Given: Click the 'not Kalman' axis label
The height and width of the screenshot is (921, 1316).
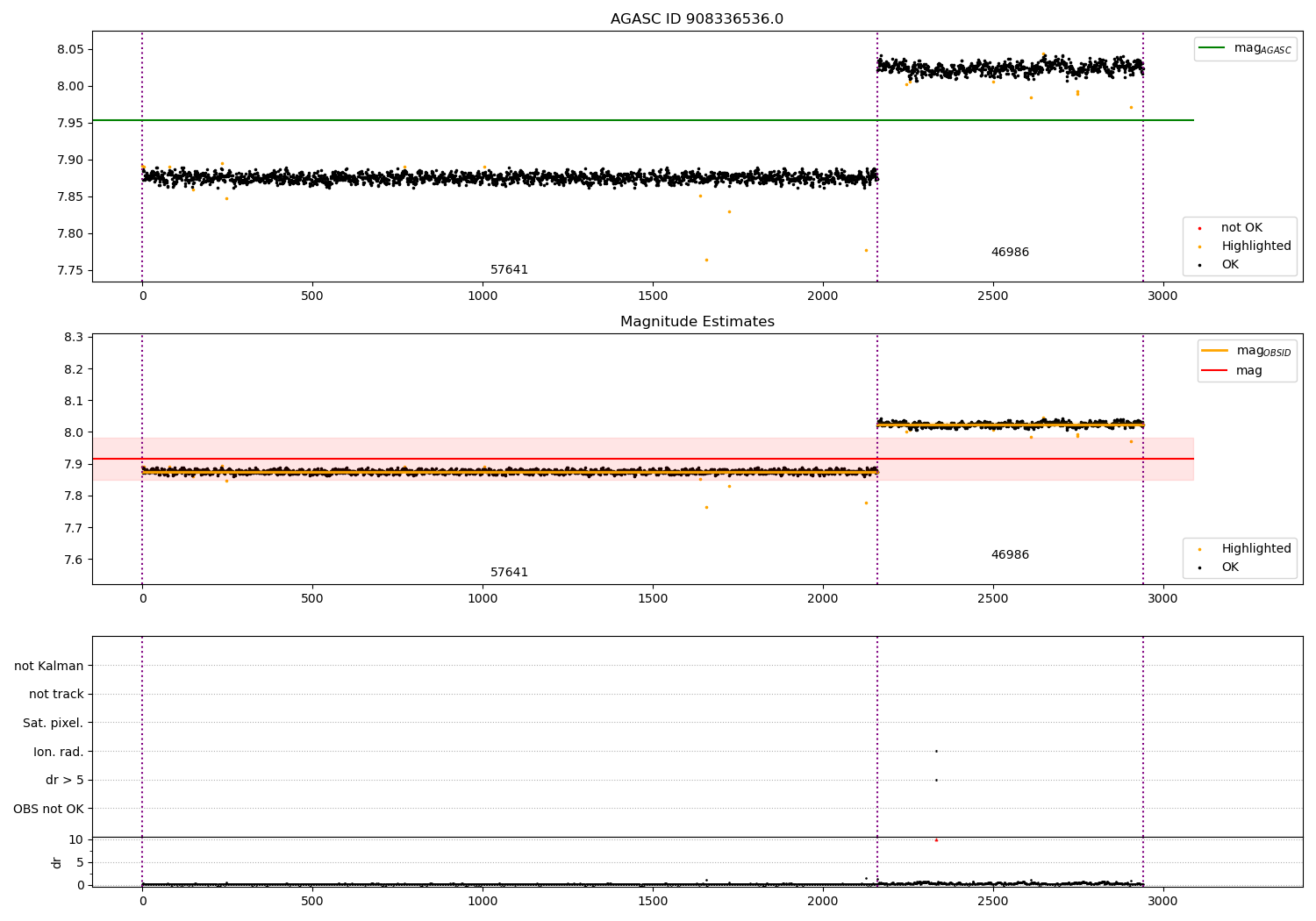Looking at the screenshot, I should [49, 666].
